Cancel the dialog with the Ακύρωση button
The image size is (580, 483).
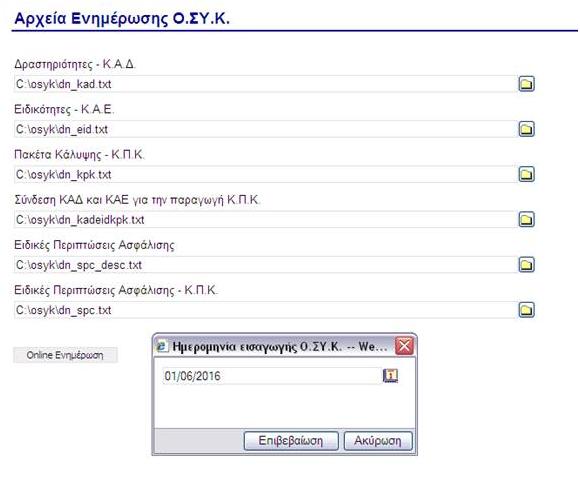(x=378, y=441)
